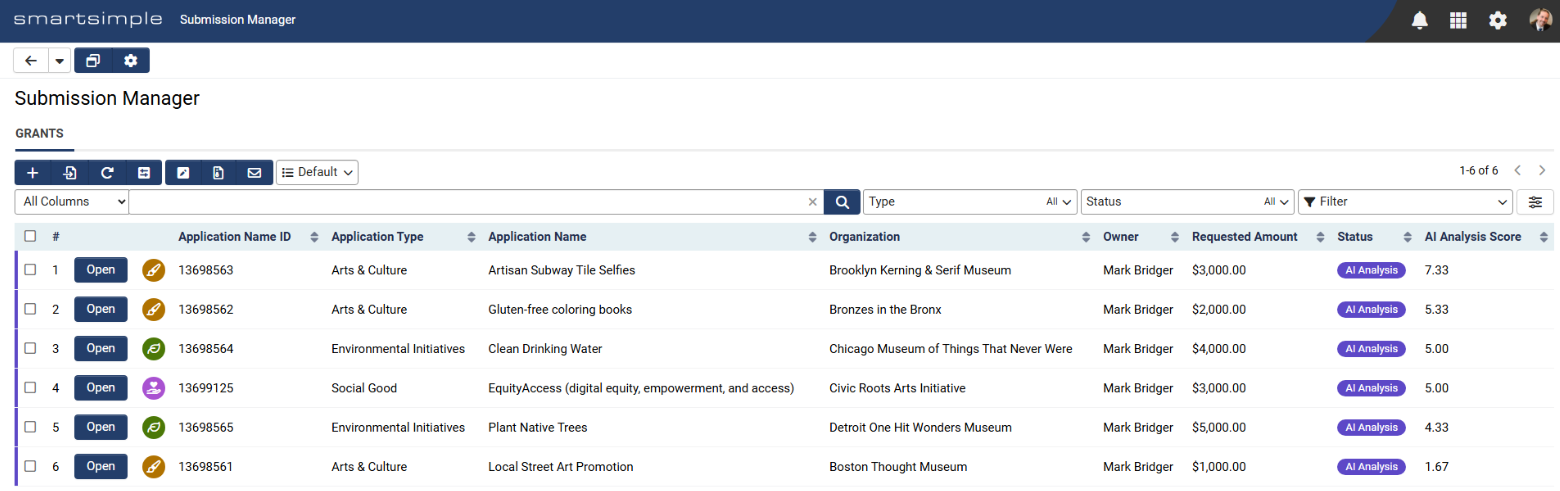Go to next page chevron
The image size is (1560, 491).
coord(1542,171)
